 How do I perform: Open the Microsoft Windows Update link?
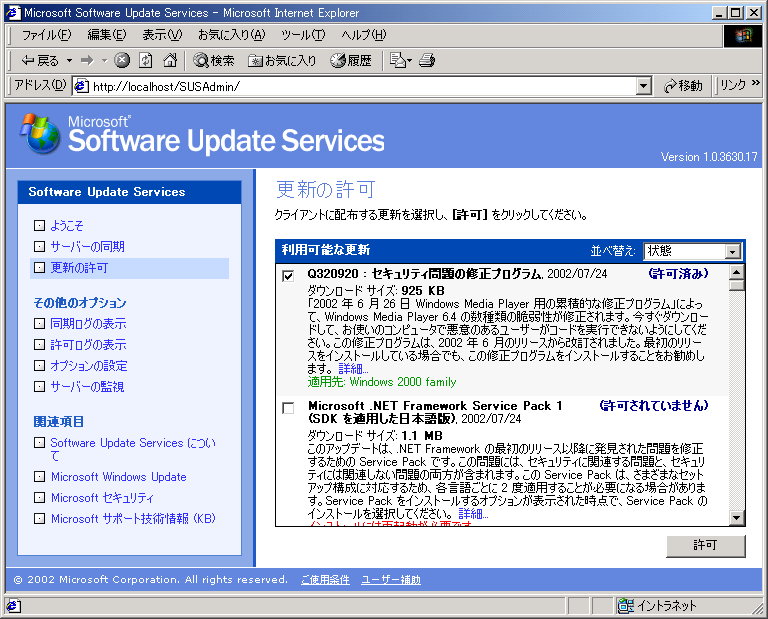pyautogui.click(x=119, y=476)
